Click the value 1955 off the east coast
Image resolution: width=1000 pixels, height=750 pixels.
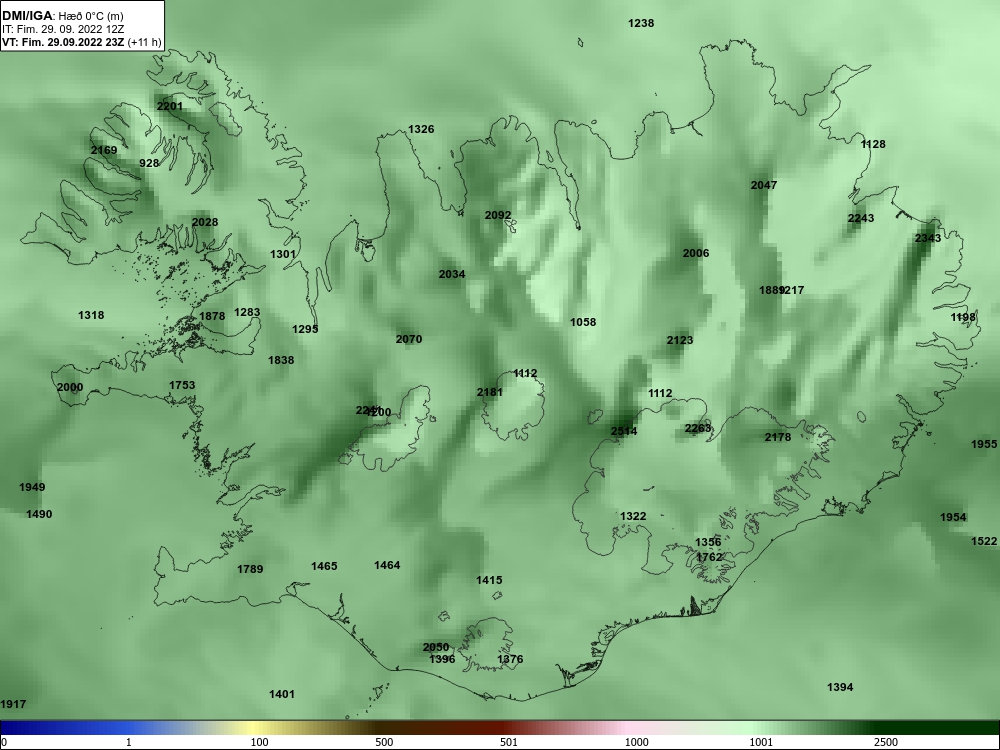[984, 444]
